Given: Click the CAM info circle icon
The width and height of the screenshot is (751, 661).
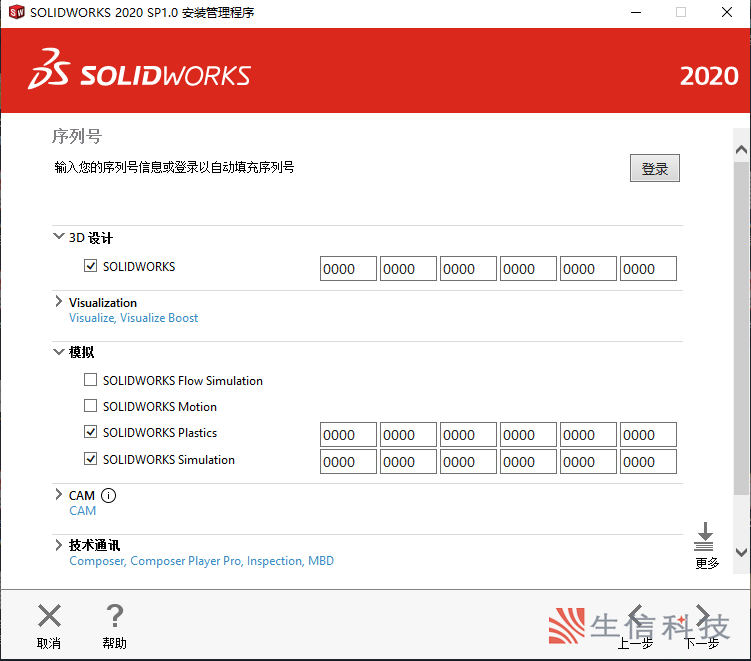Looking at the screenshot, I should pos(109,495).
